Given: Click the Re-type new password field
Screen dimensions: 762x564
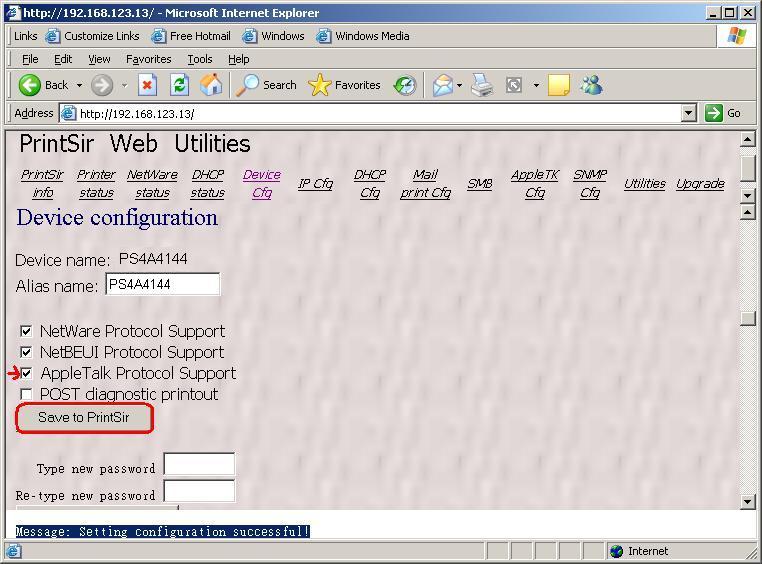Looking at the screenshot, I should 199,491.
